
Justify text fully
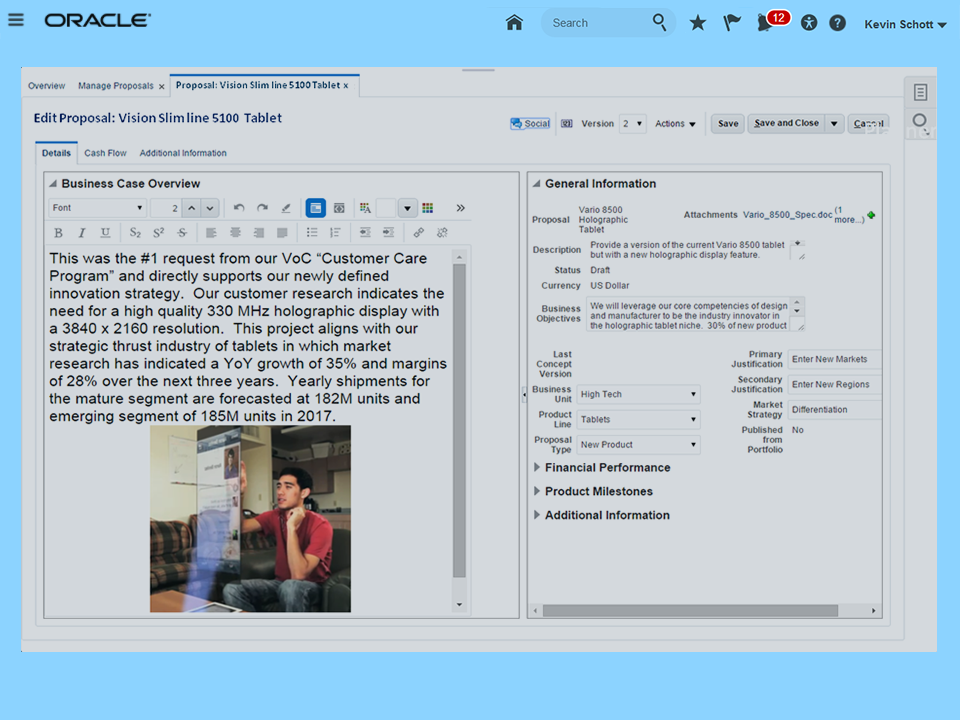pyautogui.click(x=282, y=233)
